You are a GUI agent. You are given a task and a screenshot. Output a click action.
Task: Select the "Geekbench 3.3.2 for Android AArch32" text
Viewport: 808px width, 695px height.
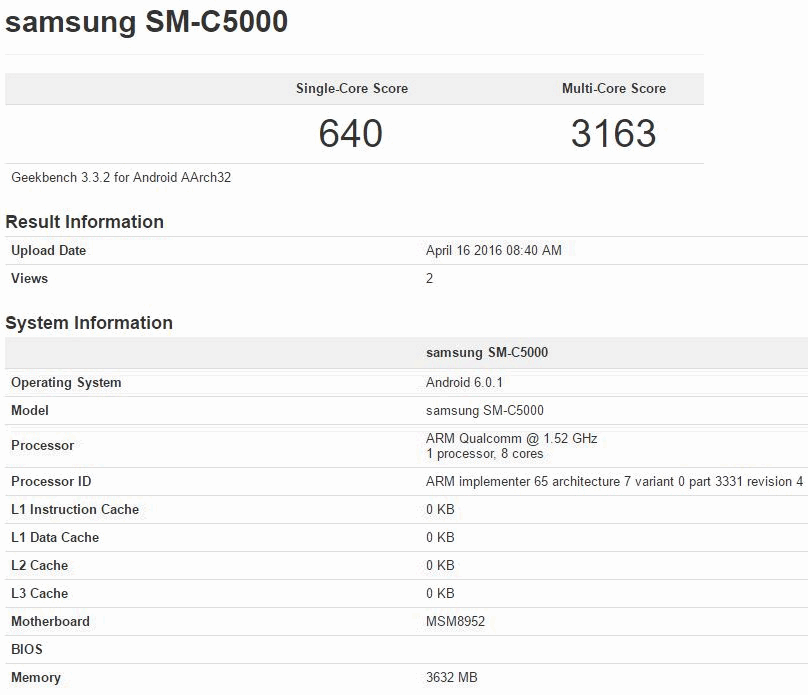point(121,177)
